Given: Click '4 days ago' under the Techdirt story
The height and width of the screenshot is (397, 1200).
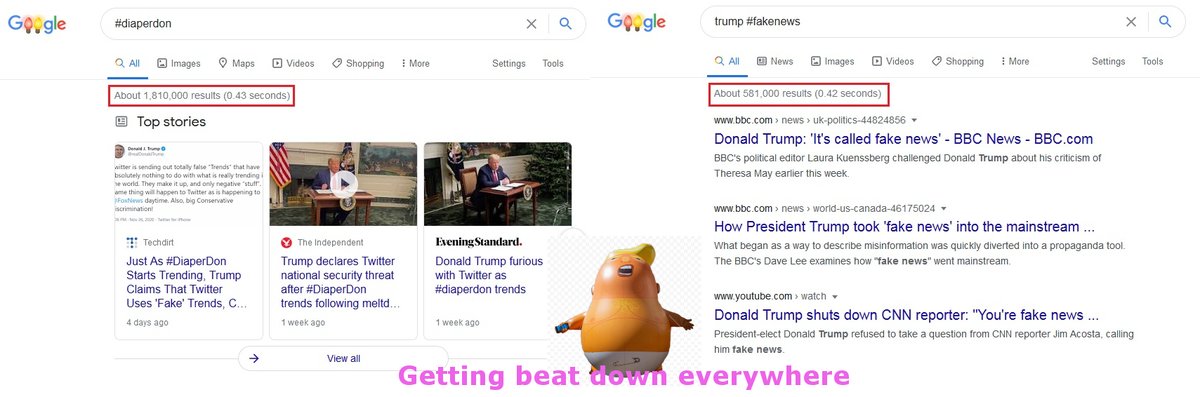Looking at the screenshot, I should (x=147, y=323).
